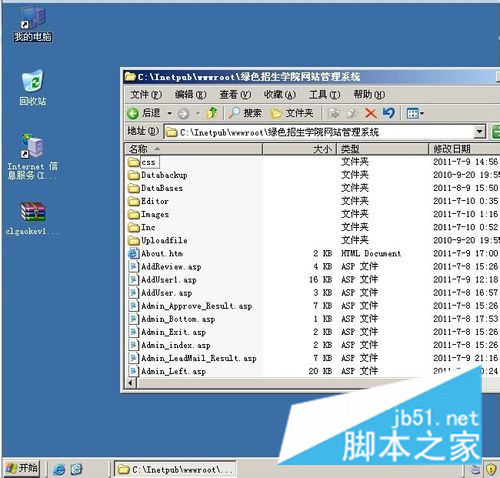Screen dimensions: 500x478
Task: Click the 开始 Start button
Action: click(x=21, y=468)
